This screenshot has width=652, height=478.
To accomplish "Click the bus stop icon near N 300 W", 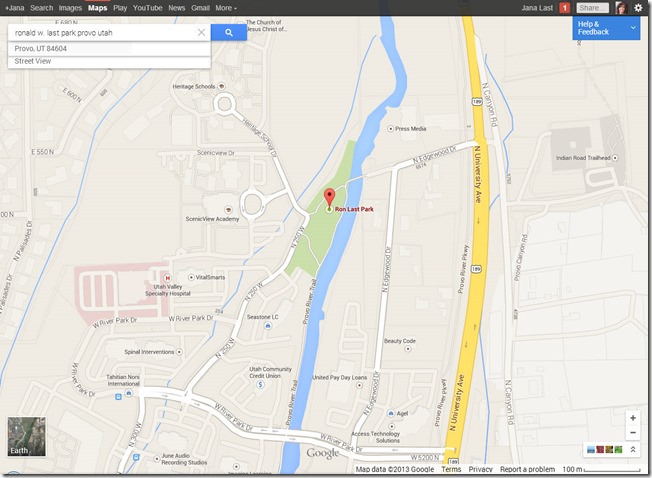I will pyautogui.click(x=136, y=457).
